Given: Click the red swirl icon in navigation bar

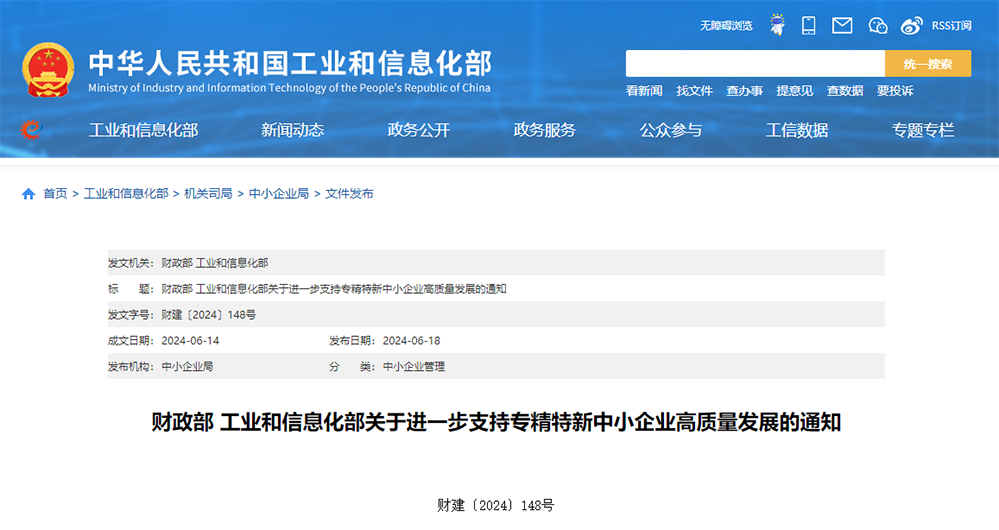Looking at the screenshot, I should coord(31,130).
